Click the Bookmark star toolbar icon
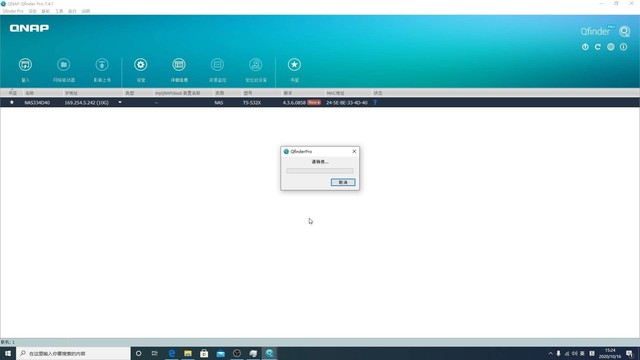Screen dimensions: 640x360 click(294, 65)
